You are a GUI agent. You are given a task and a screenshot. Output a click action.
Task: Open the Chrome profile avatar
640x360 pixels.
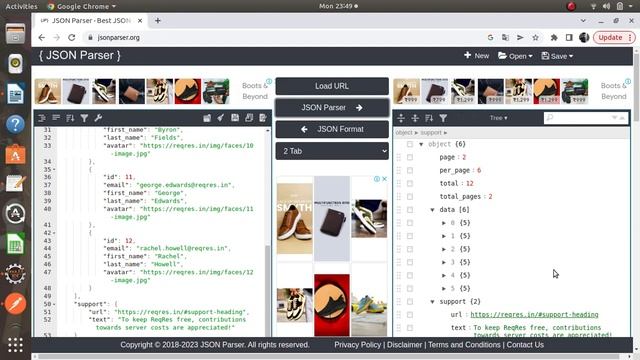584,38
